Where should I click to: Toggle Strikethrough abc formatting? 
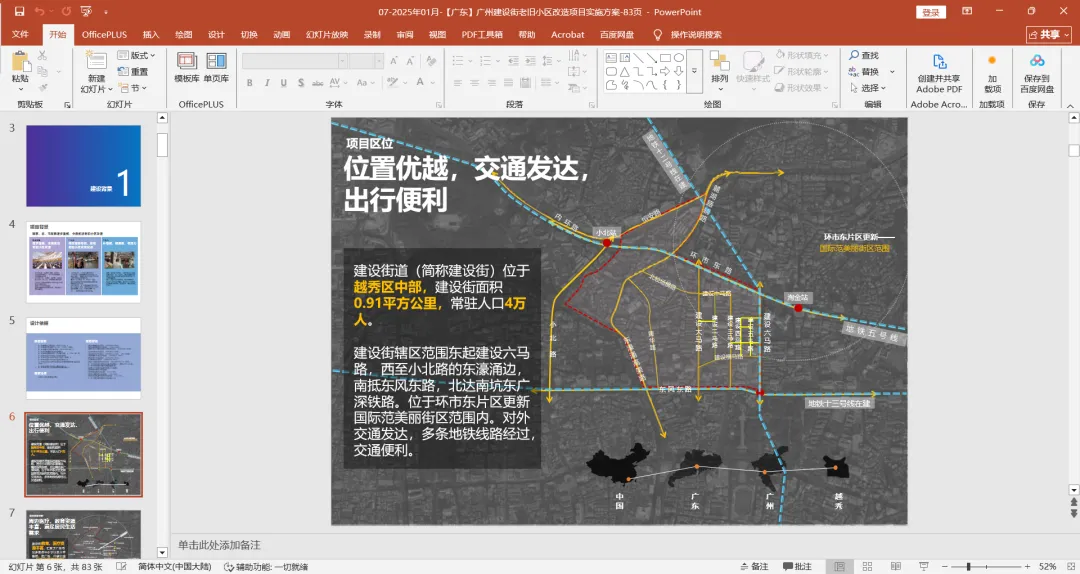click(x=318, y=83)
